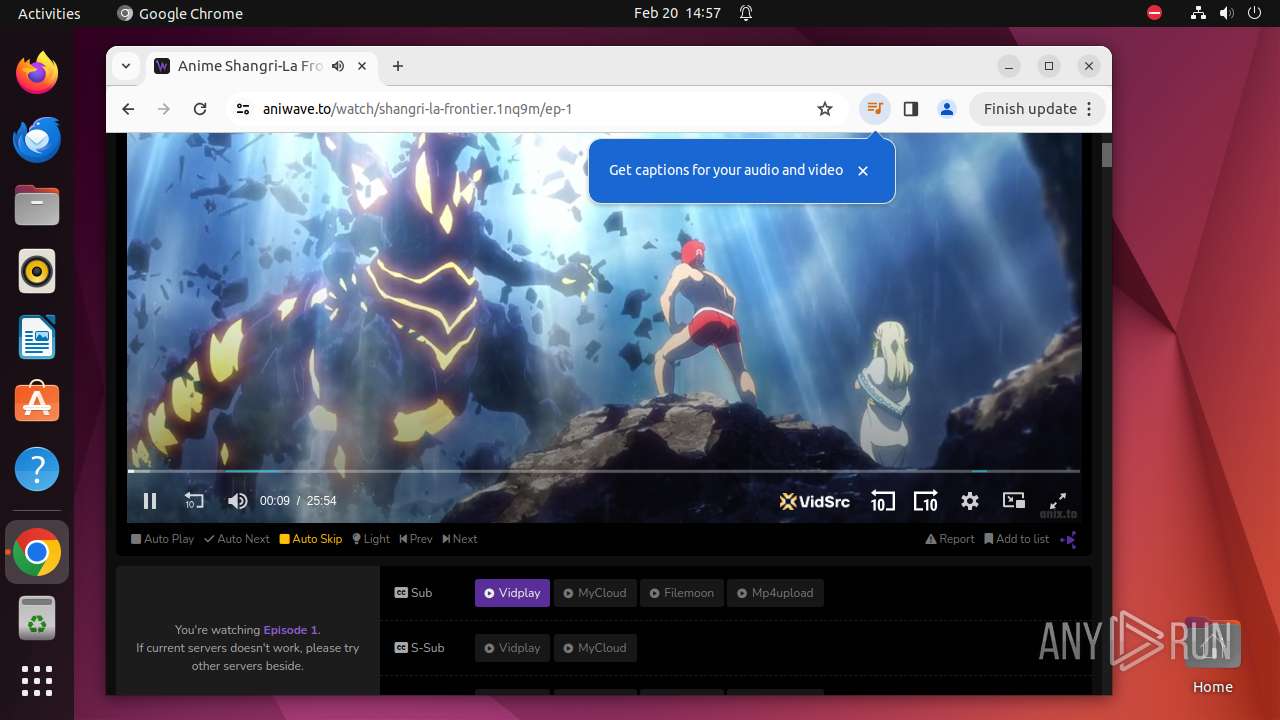Show Applications grid
1280x720 pixels.
click(37, 681)
